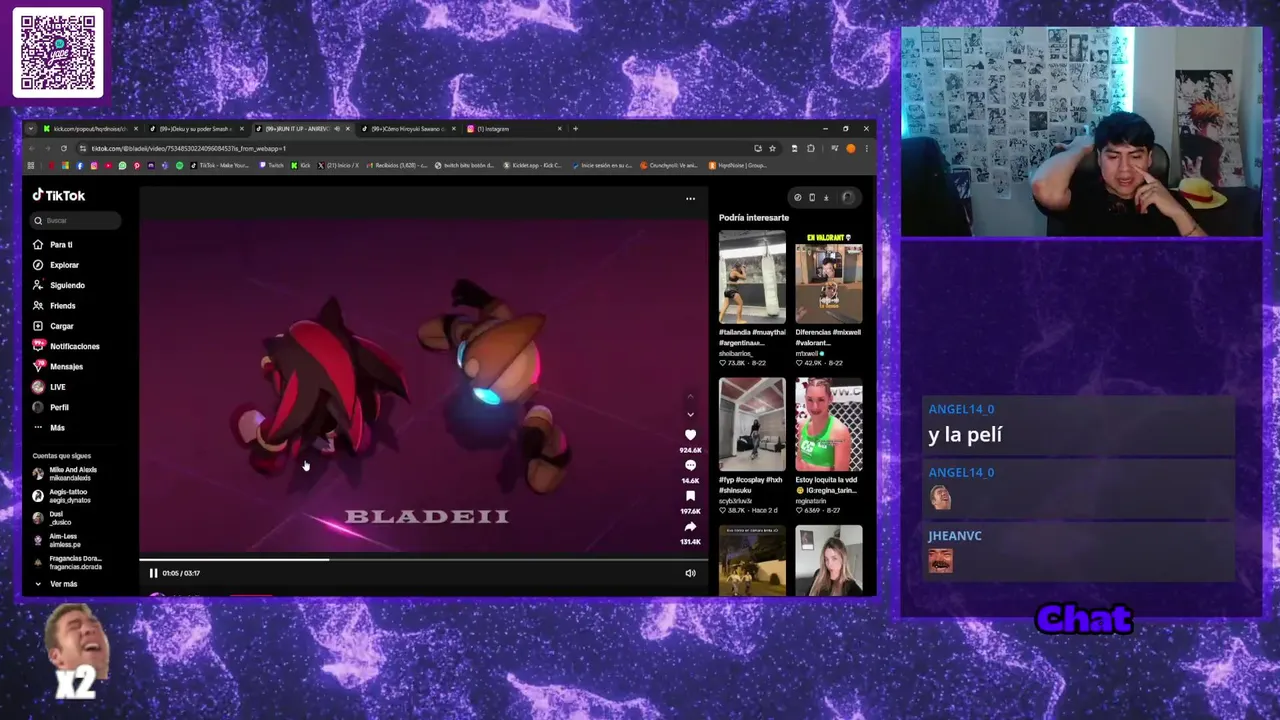Screen dimensions: 1280x720
Task: Open LIVE in the sidebar
Action: (57, 387)
